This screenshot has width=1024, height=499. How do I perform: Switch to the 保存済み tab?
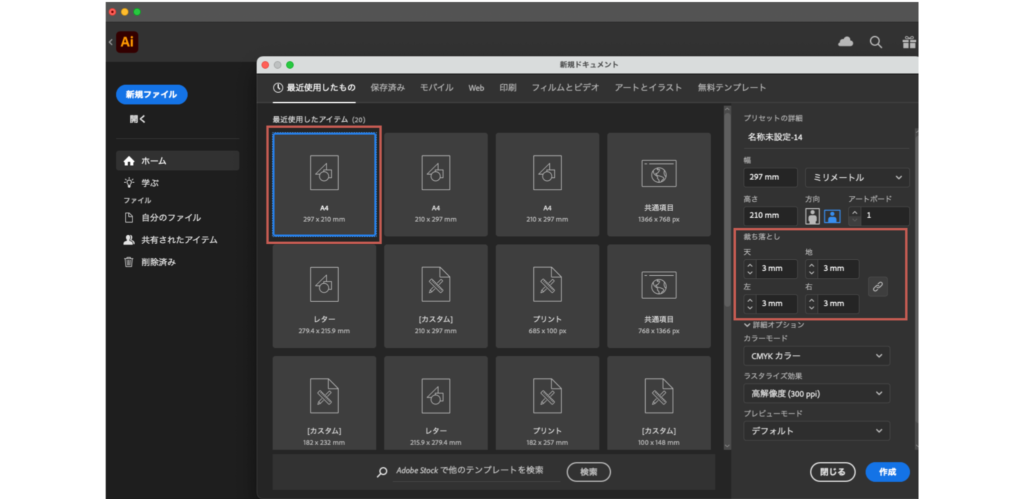click(387, 88)
